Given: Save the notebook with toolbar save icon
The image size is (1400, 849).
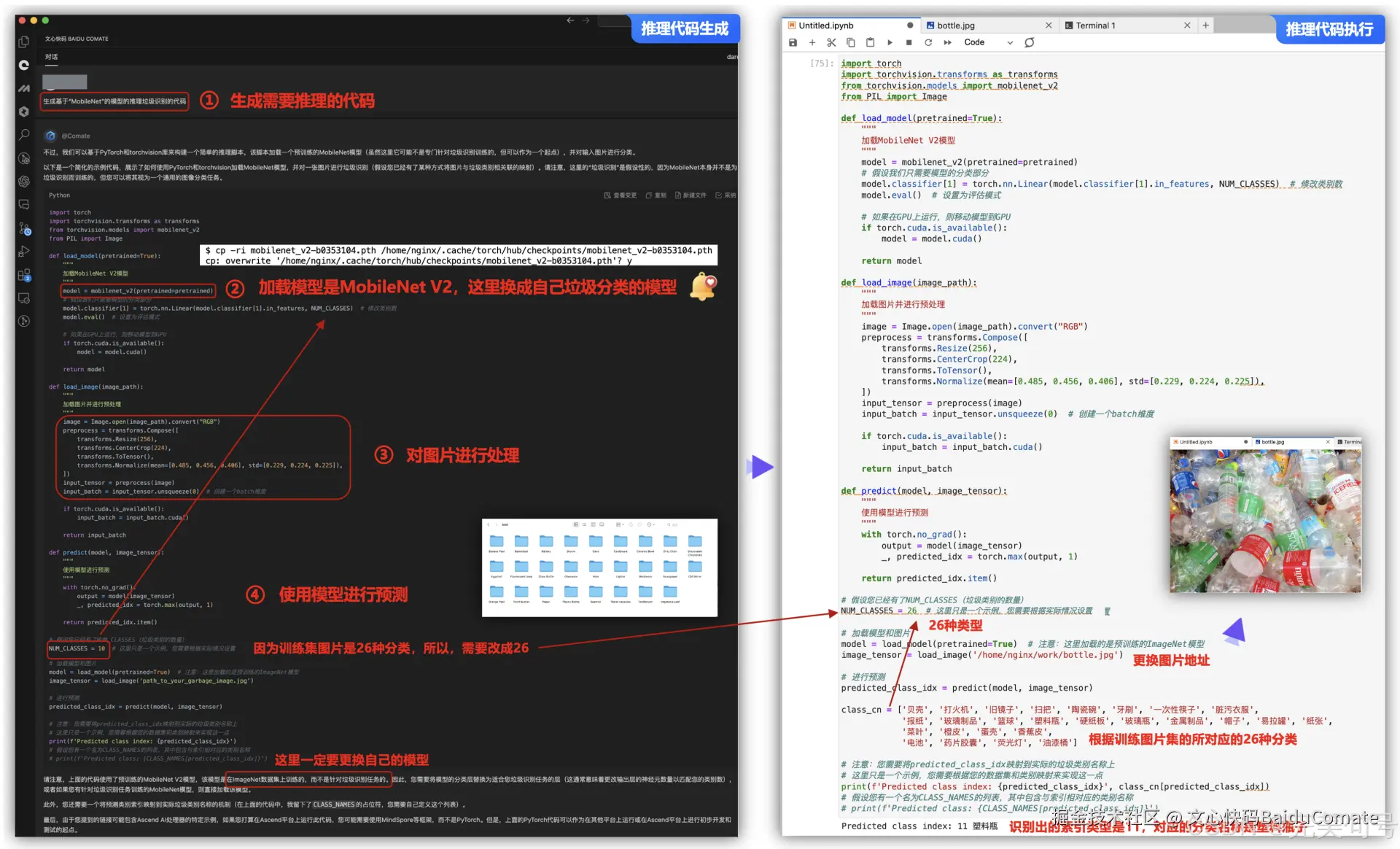Looking at the screenshot, I should 793,43.
